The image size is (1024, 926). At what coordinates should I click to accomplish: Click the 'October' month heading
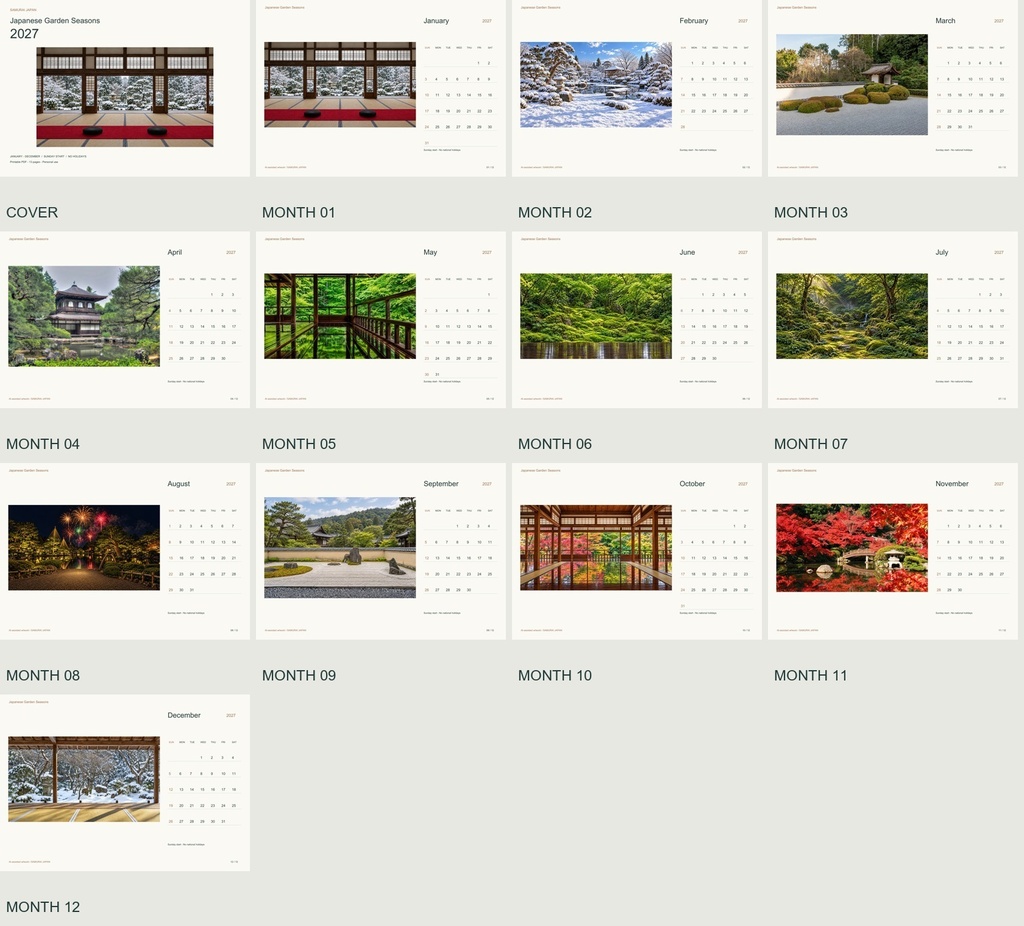692,484
